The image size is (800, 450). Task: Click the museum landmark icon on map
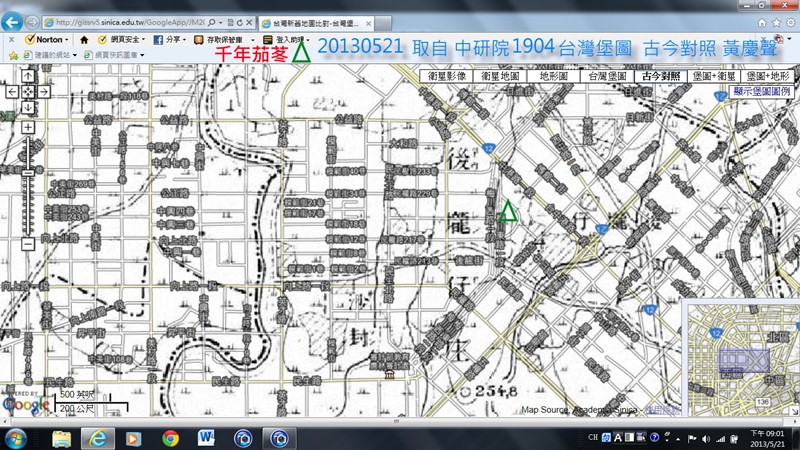click(x=389, y=374)
